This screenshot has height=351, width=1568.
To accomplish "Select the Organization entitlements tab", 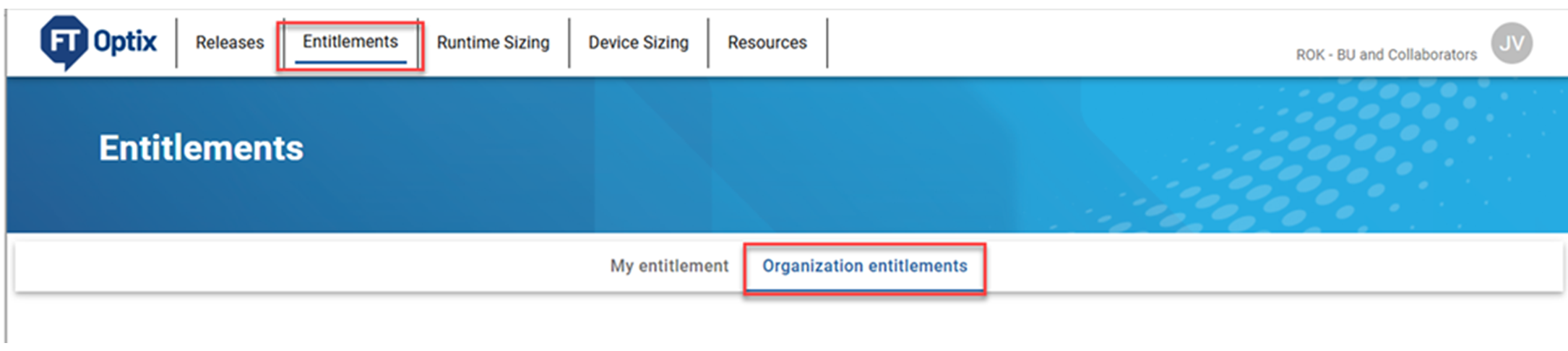I will click(864, 266).
